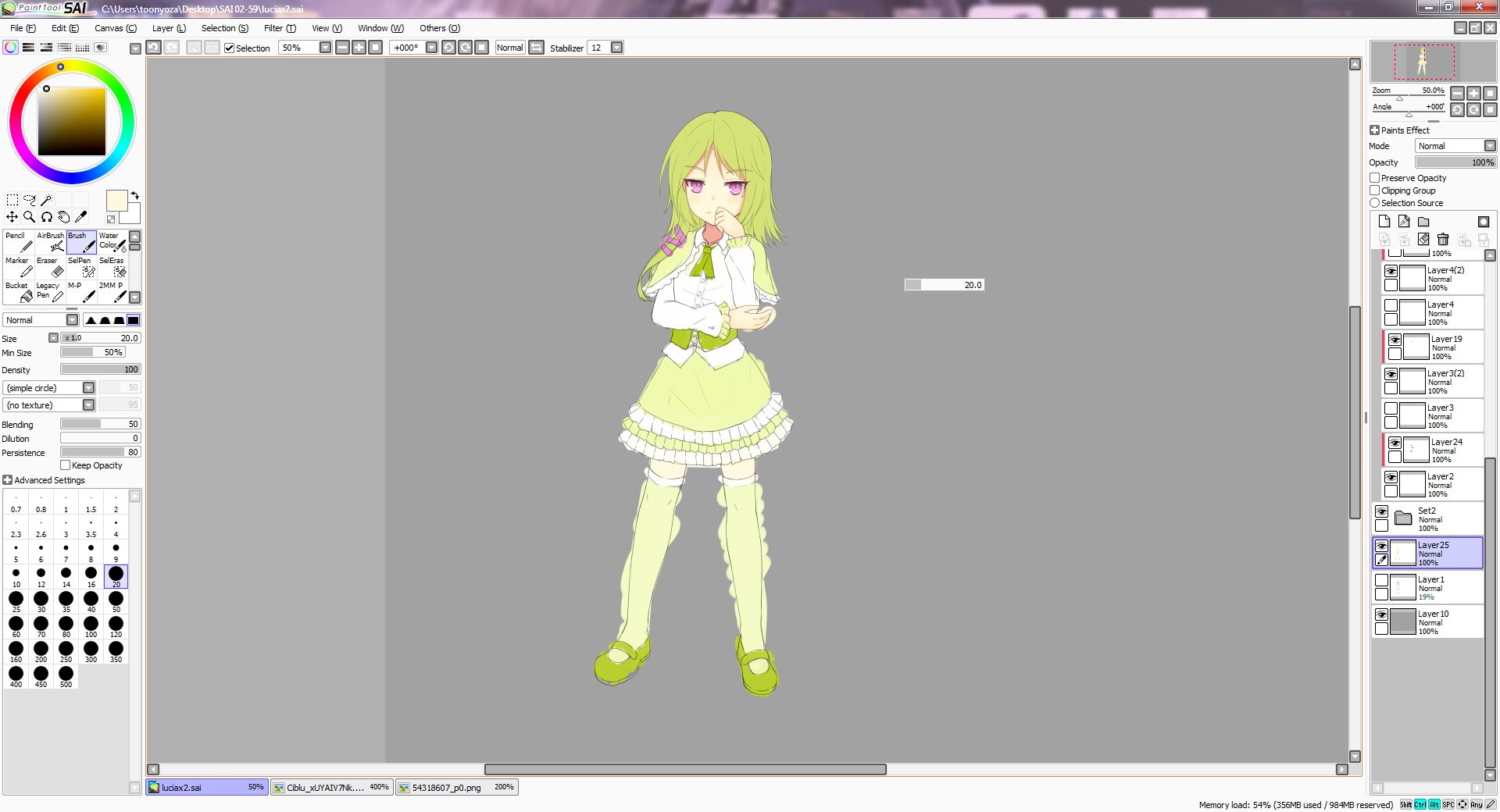
Task: Activate the rotate canvas tool
Action: [47, 217]
